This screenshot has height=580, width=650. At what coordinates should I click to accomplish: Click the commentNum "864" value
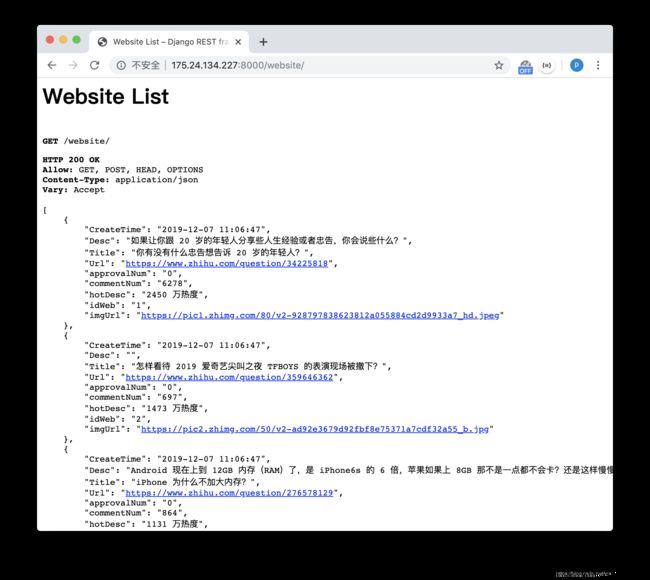pyautogui.click(x=170, y=513)
